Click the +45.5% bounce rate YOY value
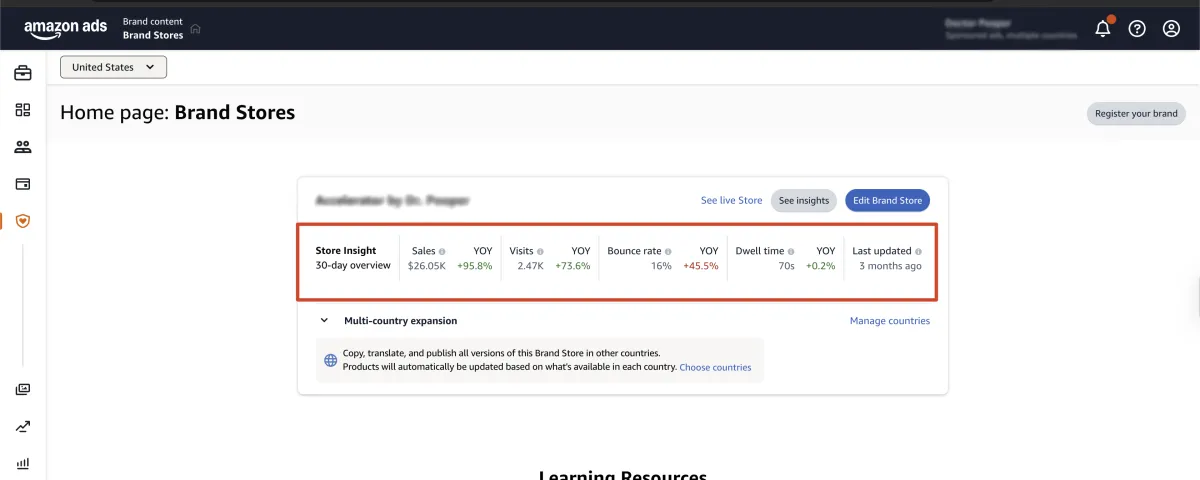Viewport: 1200px width, 480px height. (701, 266)
